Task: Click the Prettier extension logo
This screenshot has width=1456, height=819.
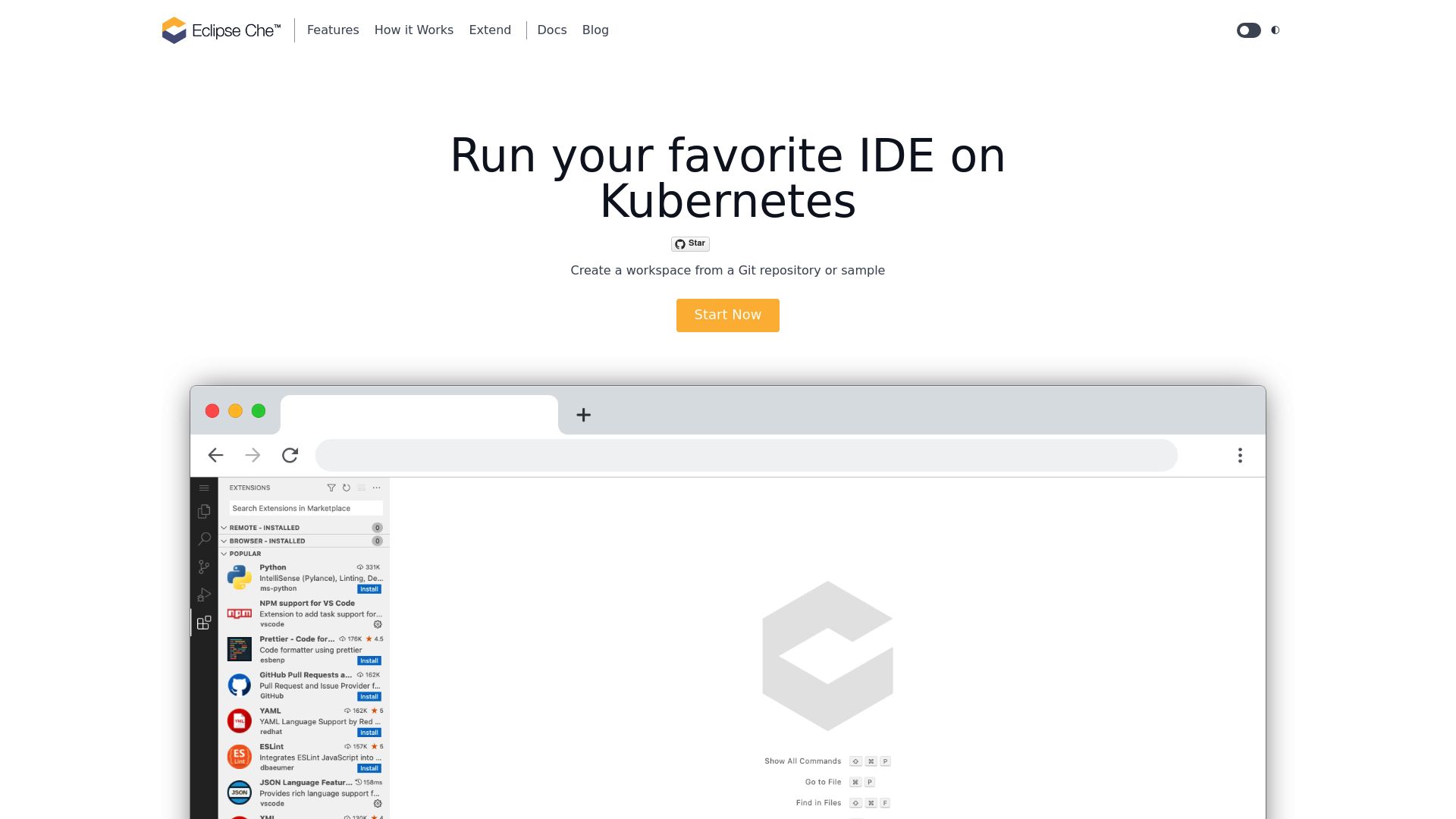Action: point(240,649)
